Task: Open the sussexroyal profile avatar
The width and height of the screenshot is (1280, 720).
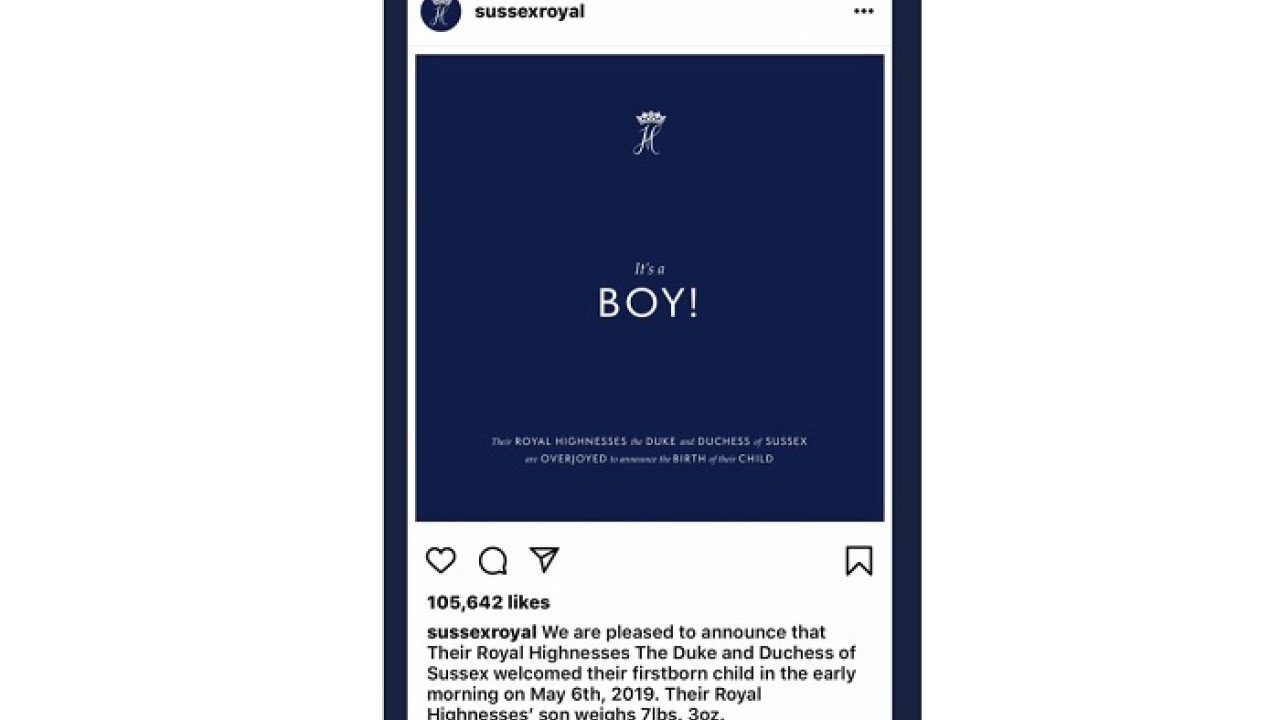Action: [x=441, y=13]
